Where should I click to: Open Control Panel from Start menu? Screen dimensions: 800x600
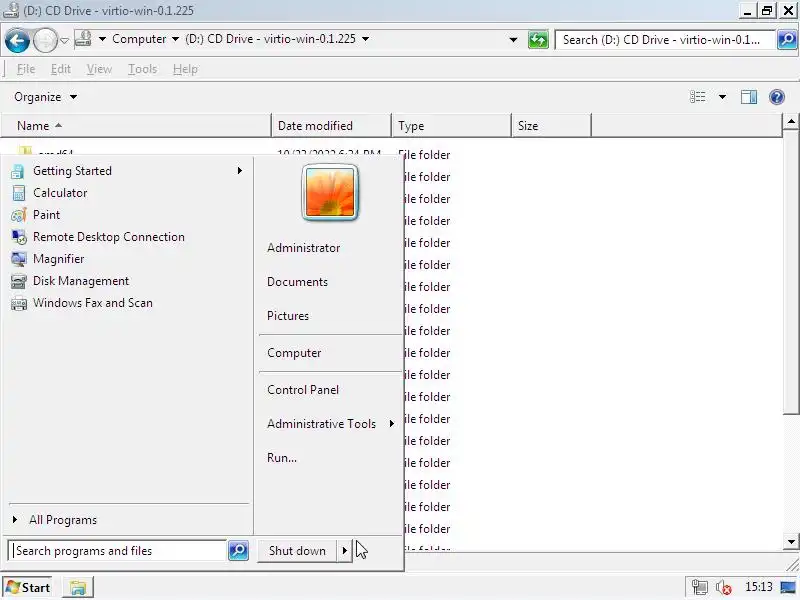[x=303, y=390]
